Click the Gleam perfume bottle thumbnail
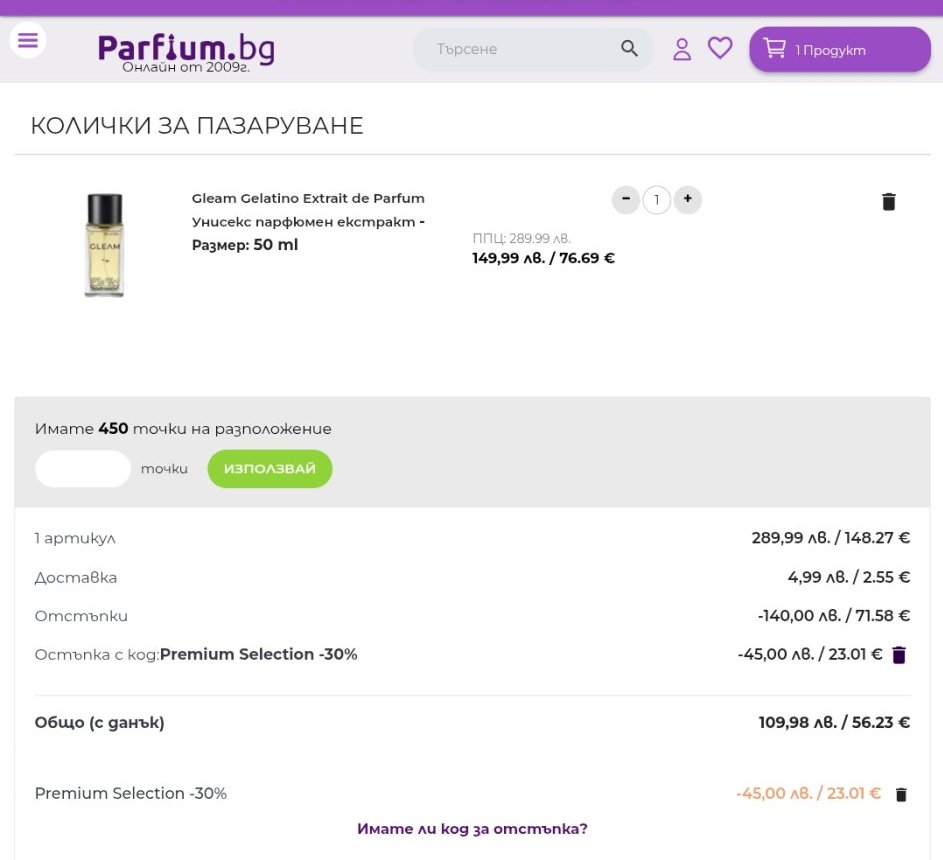 [104, 245]
